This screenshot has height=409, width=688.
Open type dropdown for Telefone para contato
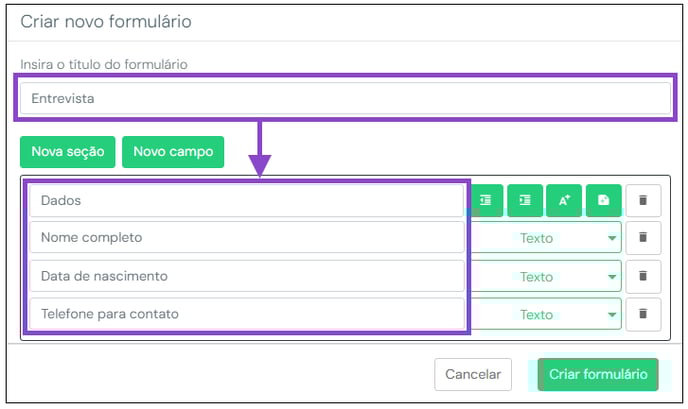546,314
